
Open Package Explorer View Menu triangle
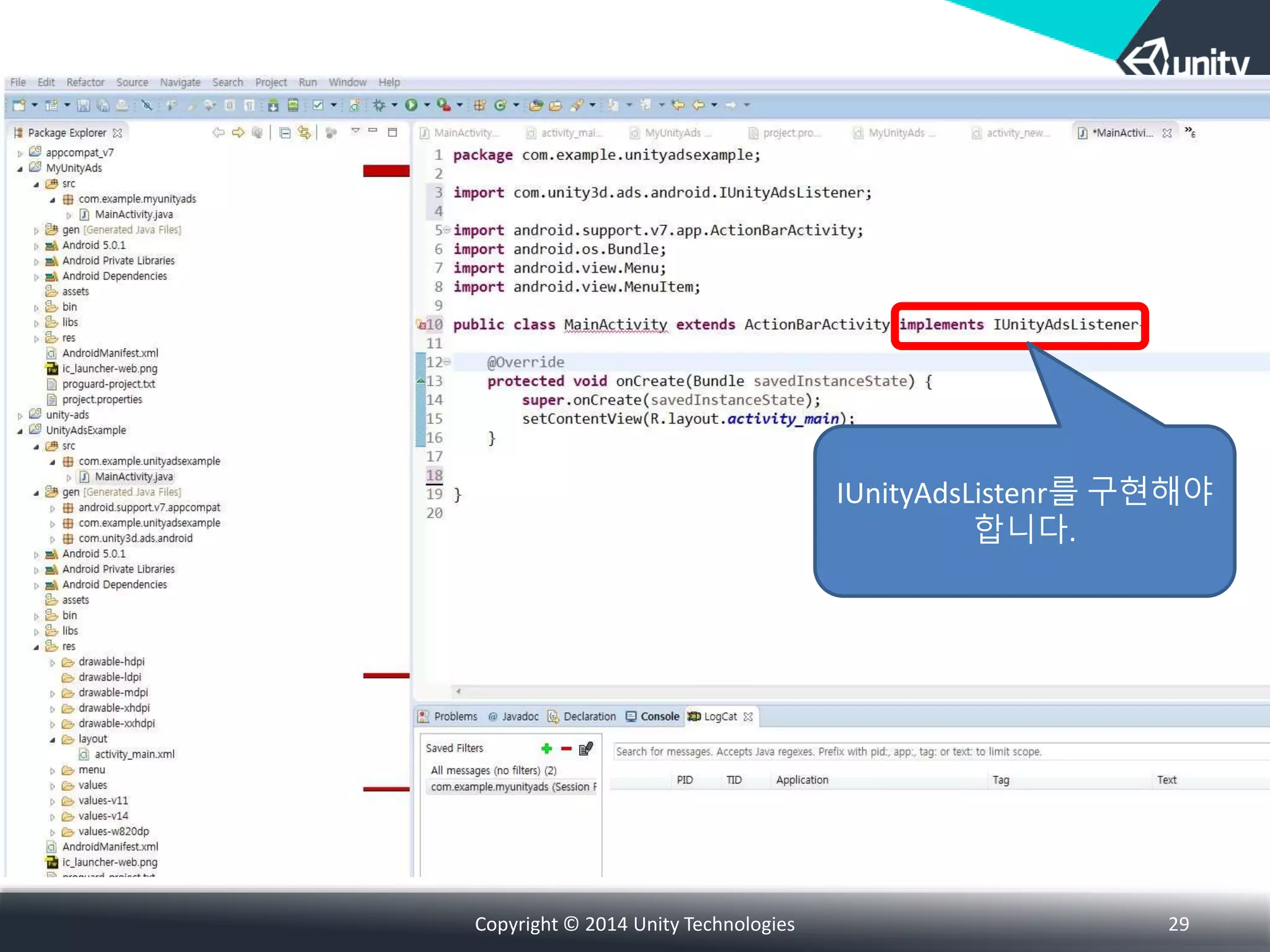(355, 131)
